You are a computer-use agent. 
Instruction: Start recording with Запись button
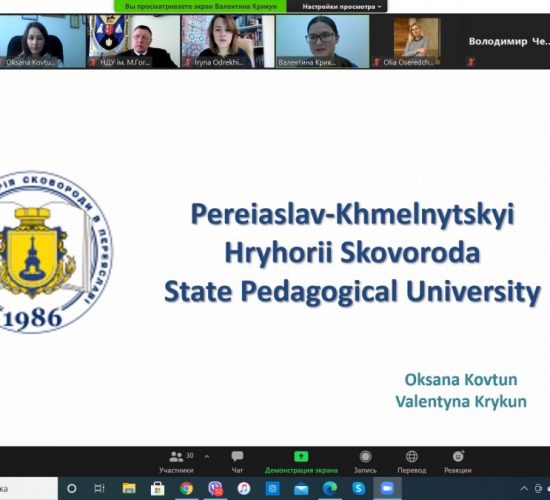[x=365, y=462]
